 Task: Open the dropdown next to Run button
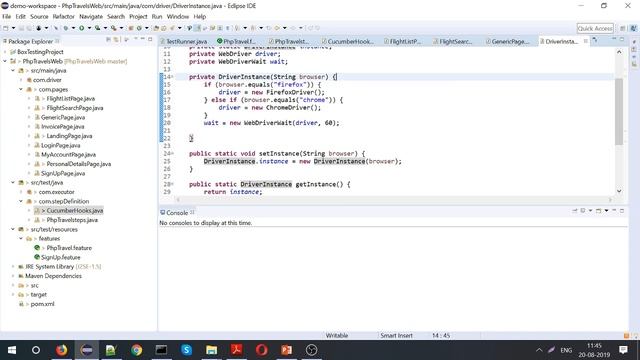point(89,28)
